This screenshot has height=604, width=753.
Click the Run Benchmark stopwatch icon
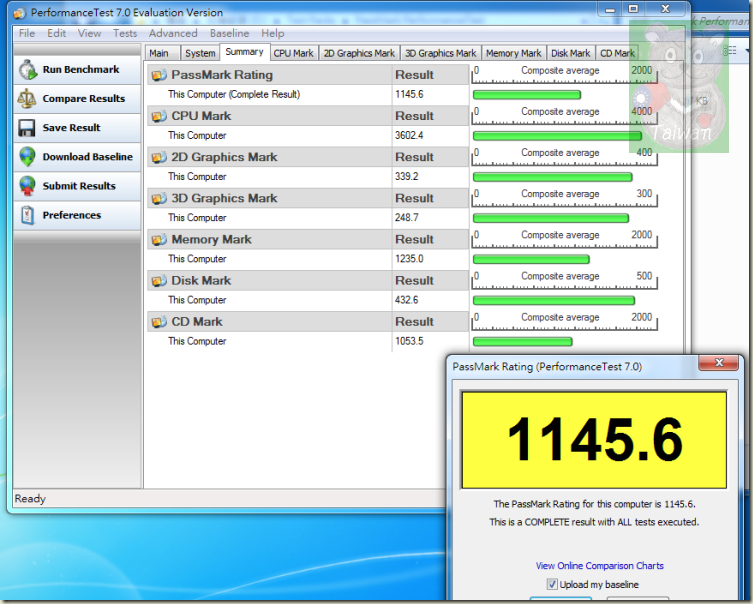[x=28, y=70]
